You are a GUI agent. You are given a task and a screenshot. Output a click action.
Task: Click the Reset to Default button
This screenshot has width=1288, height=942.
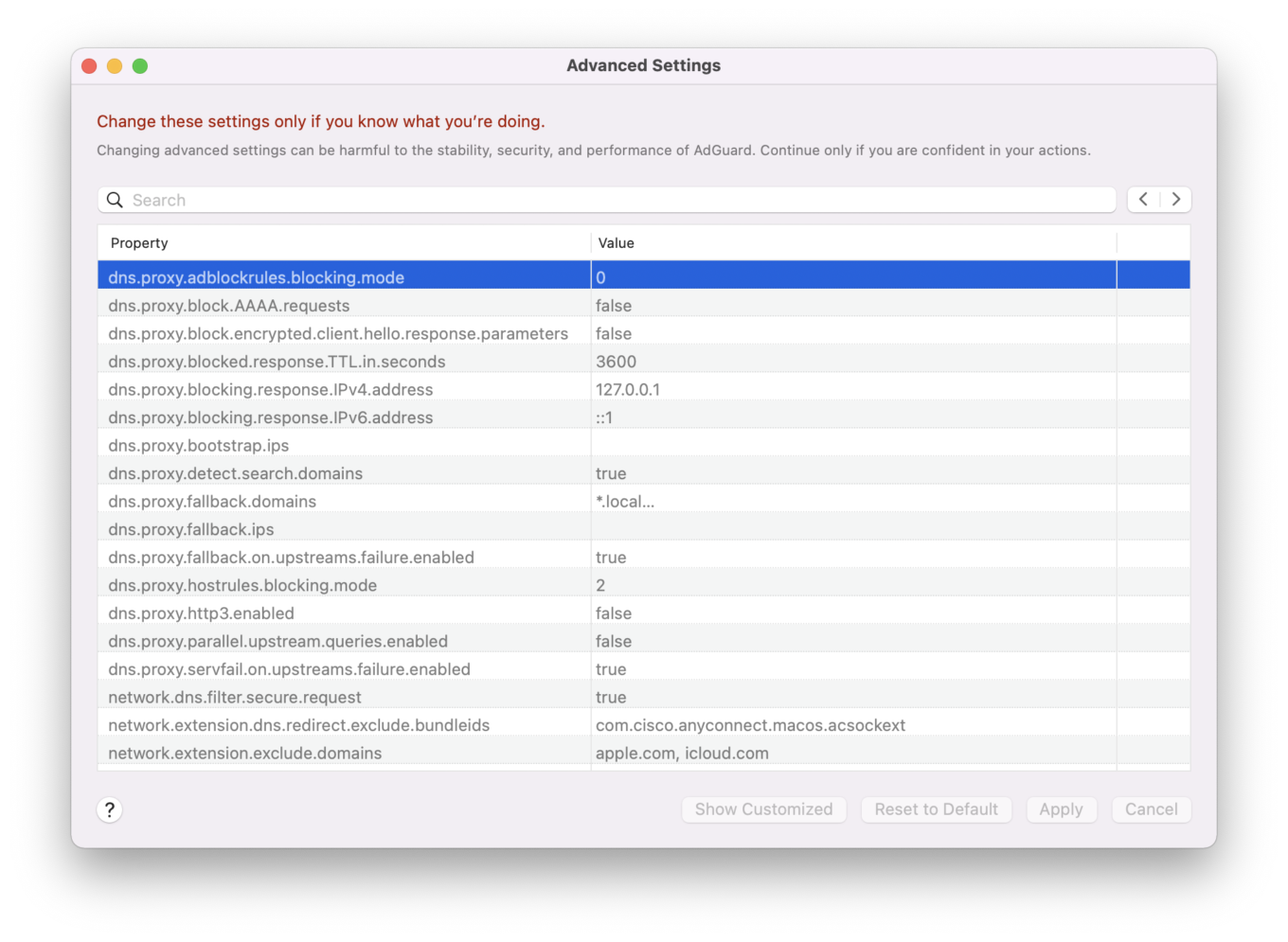[x=936, y=809]
